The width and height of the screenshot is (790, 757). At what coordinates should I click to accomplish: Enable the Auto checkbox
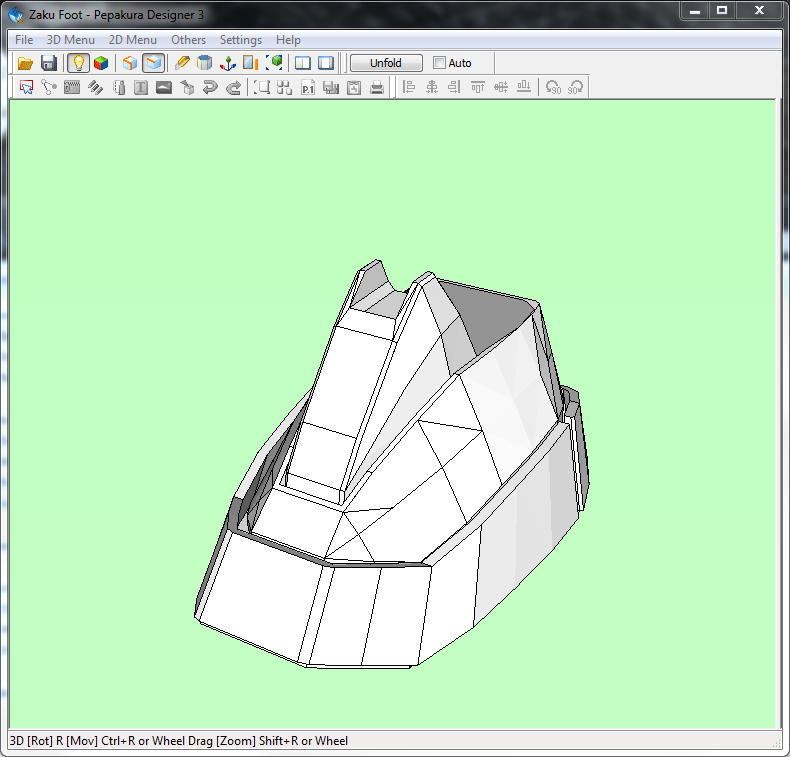point(440,63)
